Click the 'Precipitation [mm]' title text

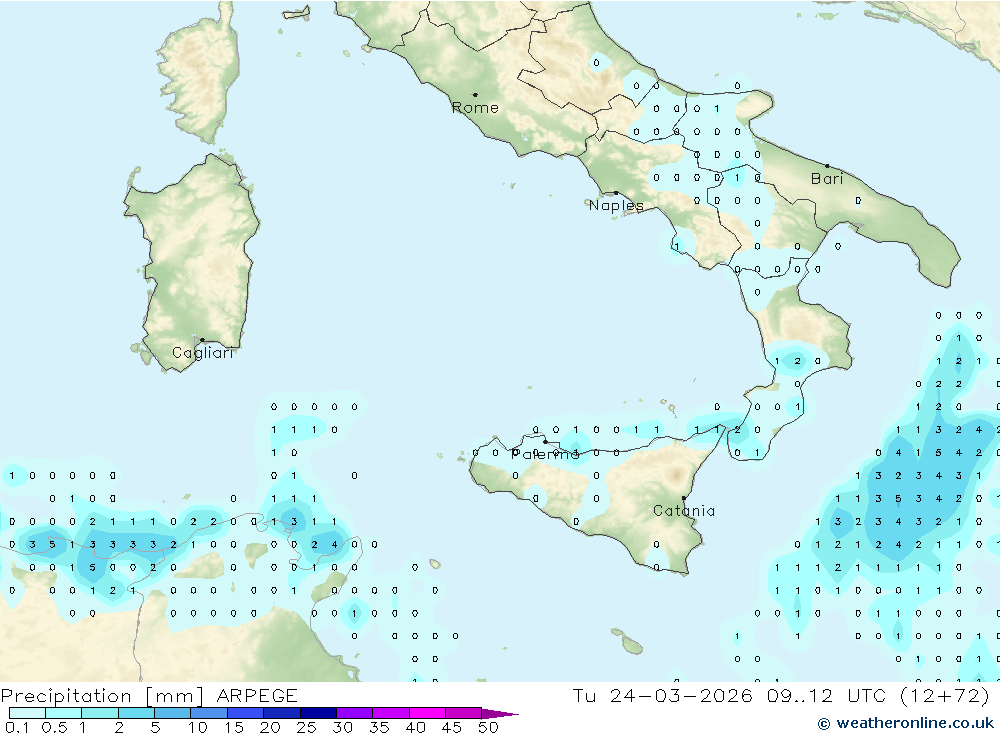pos(102,695)
